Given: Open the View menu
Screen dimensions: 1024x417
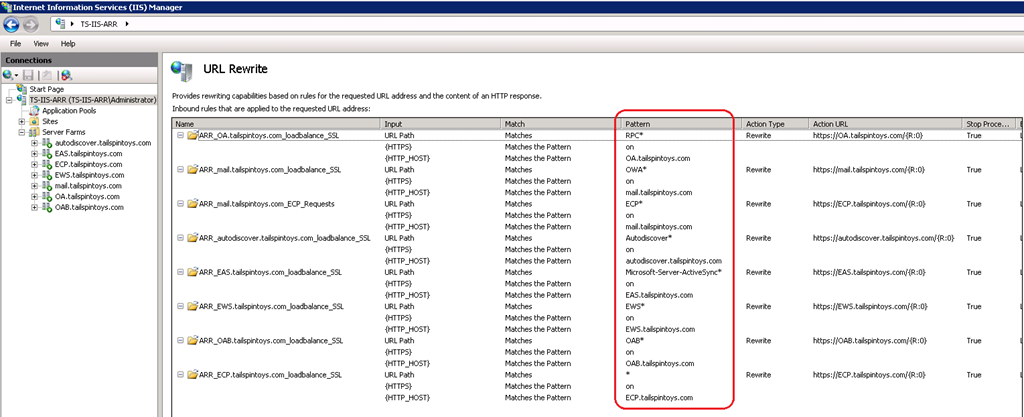Looking at the screenshot, I should click(x=41, y=44).
